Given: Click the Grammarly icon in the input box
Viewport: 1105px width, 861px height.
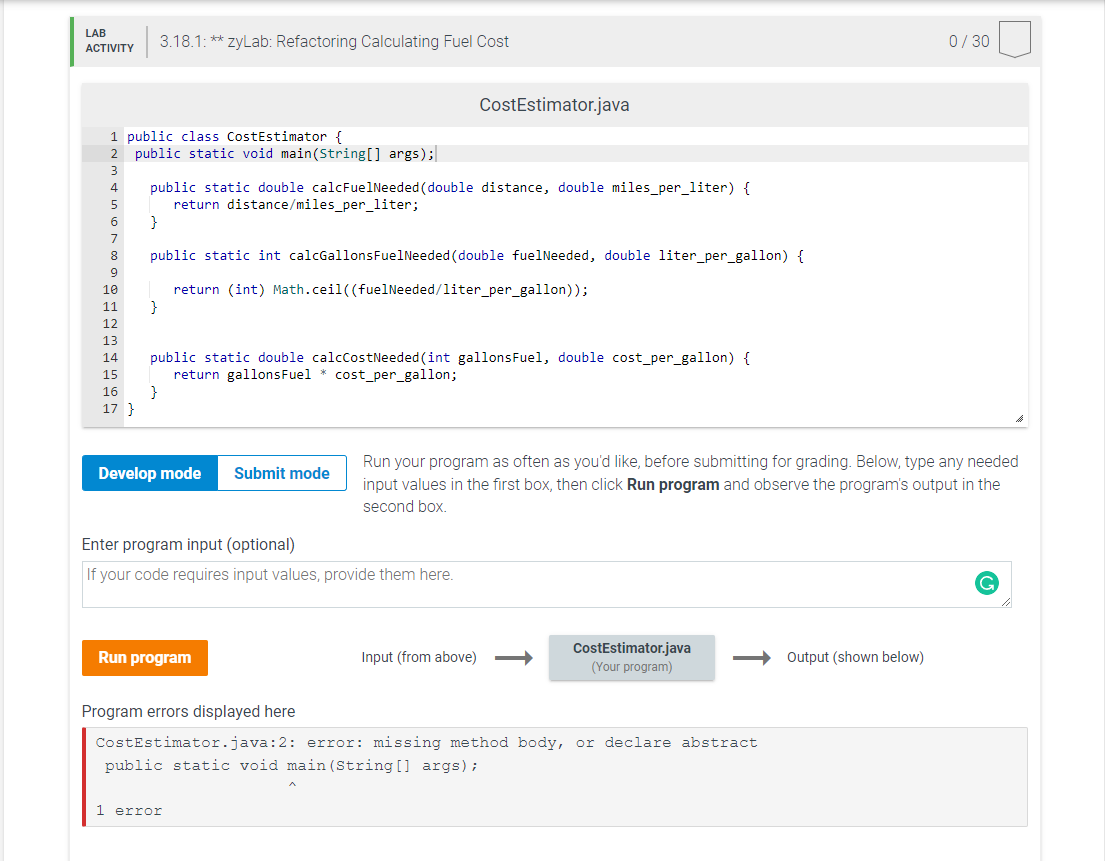Looking at the screenshot, I should coord(987,583).
